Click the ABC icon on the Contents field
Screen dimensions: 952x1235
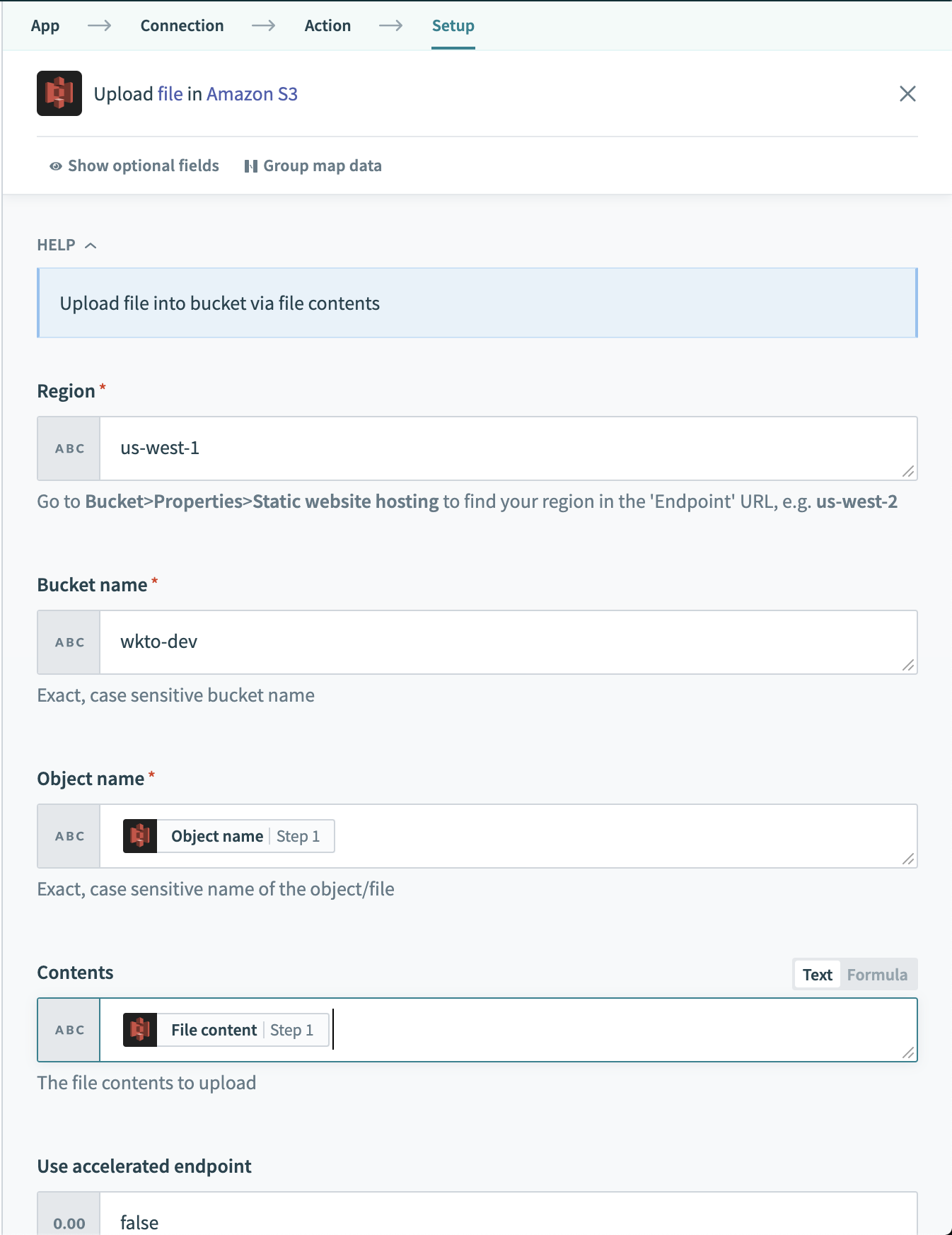(x=68, y=1030)
